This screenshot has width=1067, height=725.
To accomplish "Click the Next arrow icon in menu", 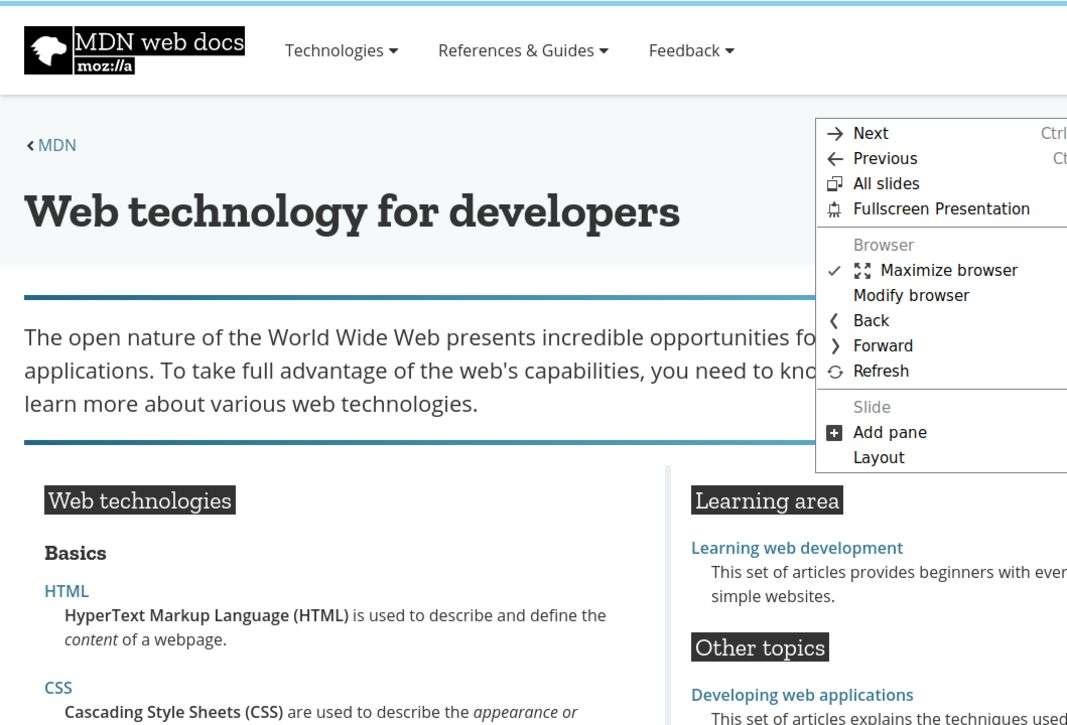I will click(835, 134).
